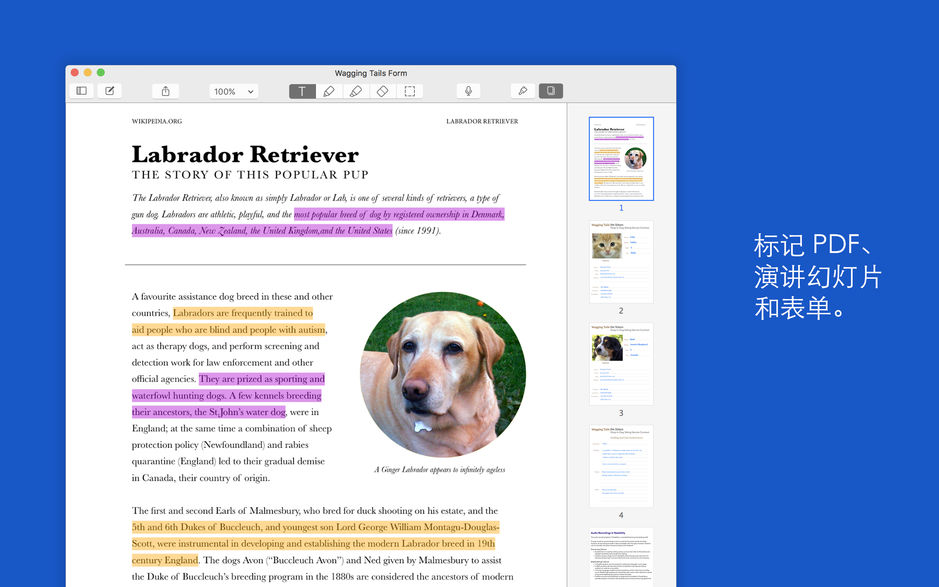This screenshot has width=939, height=587.
Task: Select page 1 thumbnail in sidebar
Action: (x=621, y=158)
